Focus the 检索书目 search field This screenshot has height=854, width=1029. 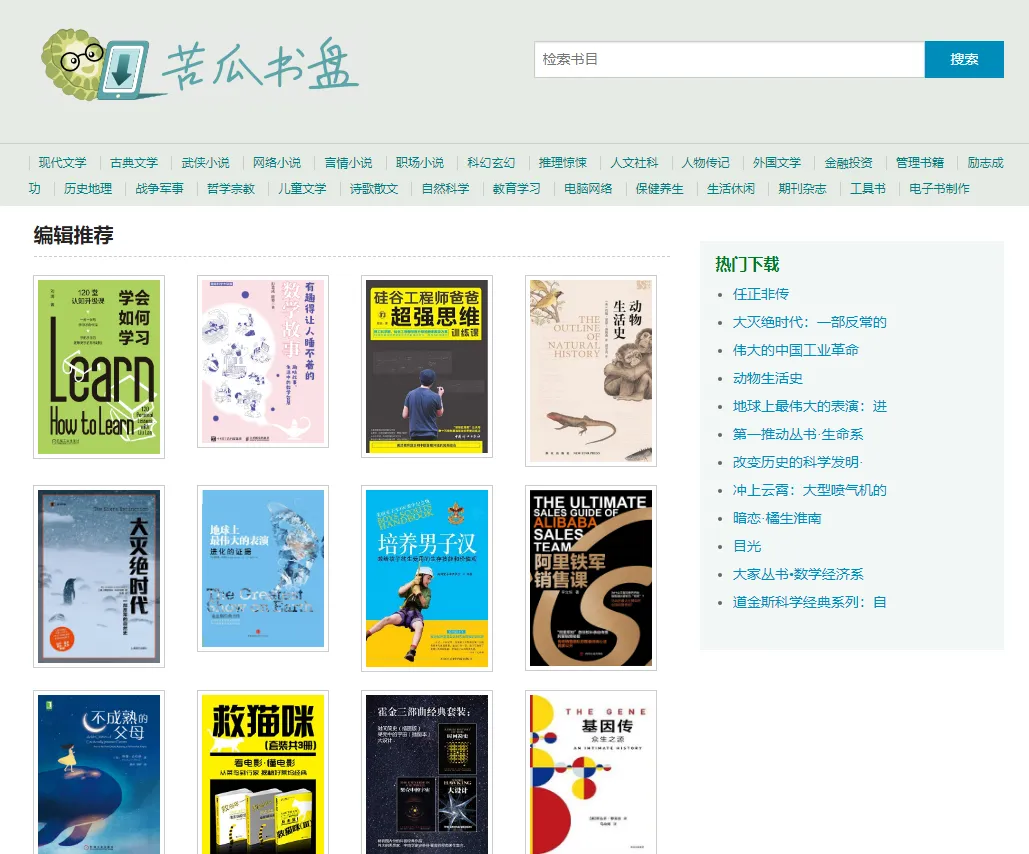click(x=729, y=59)
